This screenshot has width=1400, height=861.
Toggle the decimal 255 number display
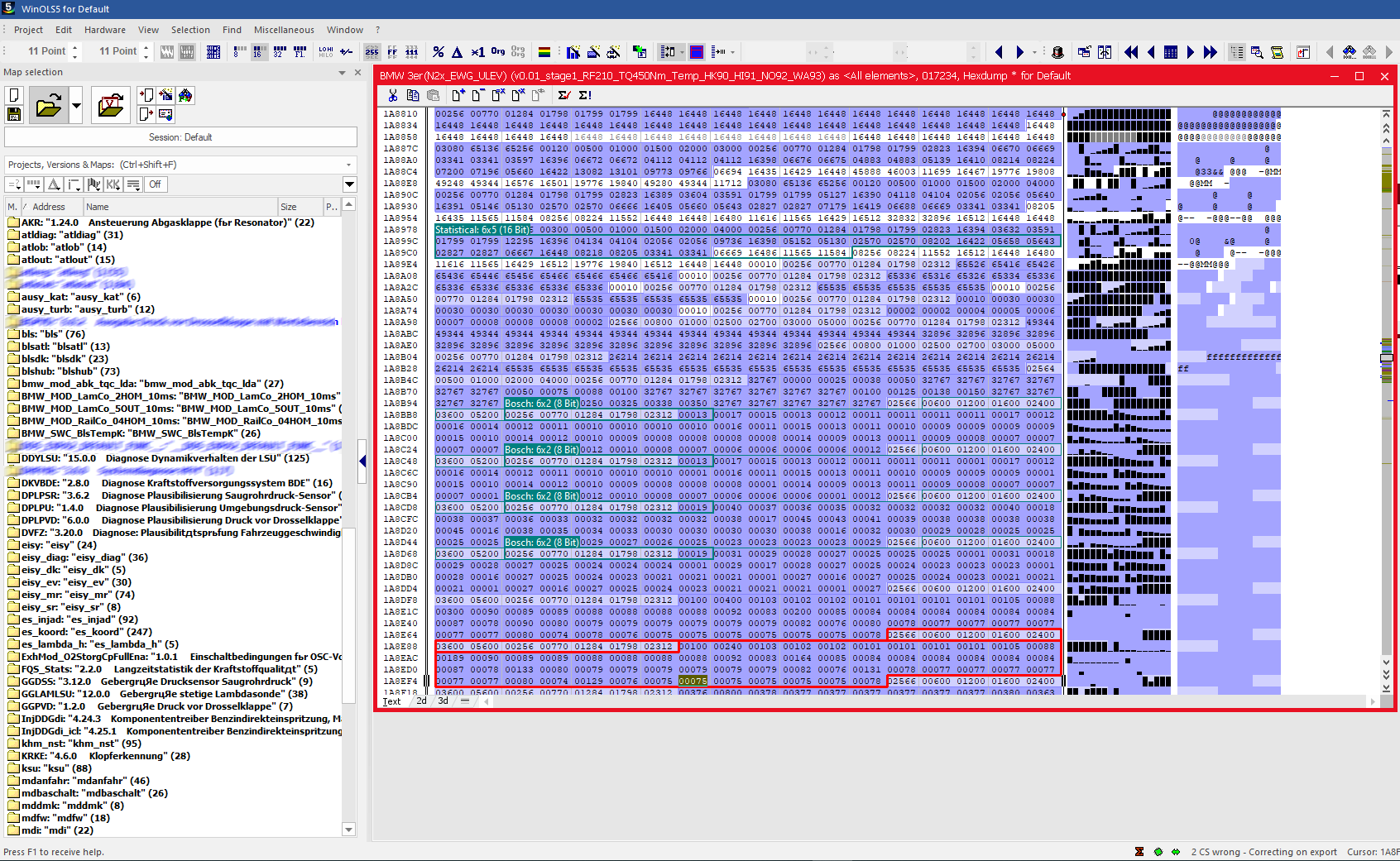[x=372, y=52]
